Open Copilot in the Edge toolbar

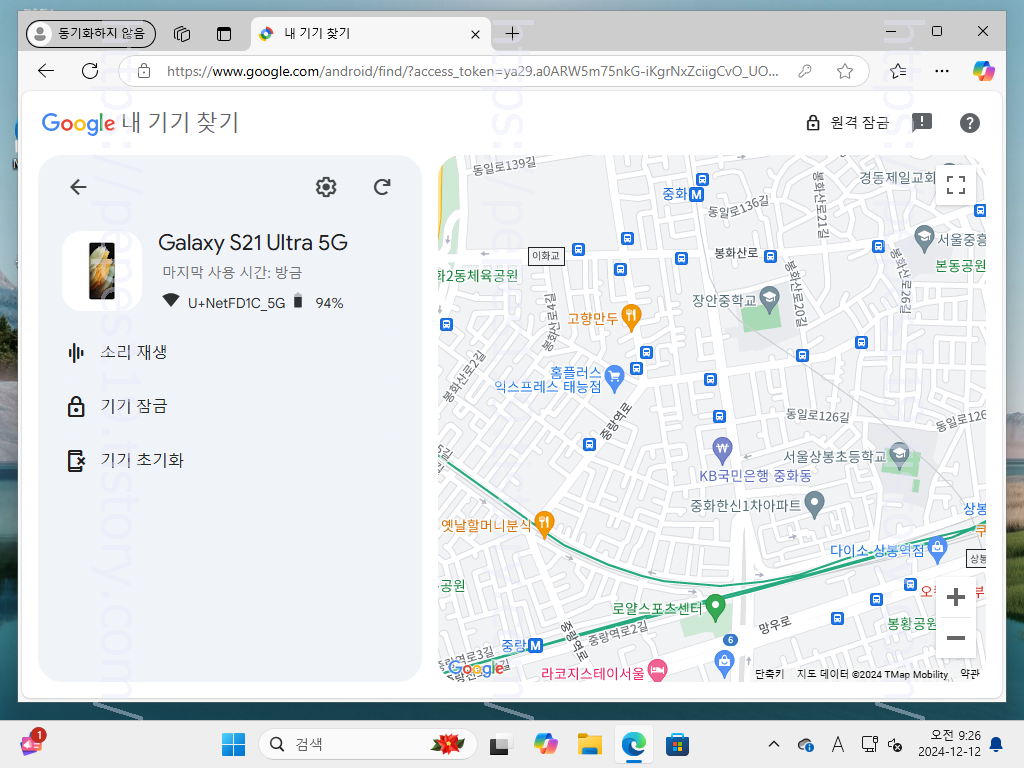(984, 71)
